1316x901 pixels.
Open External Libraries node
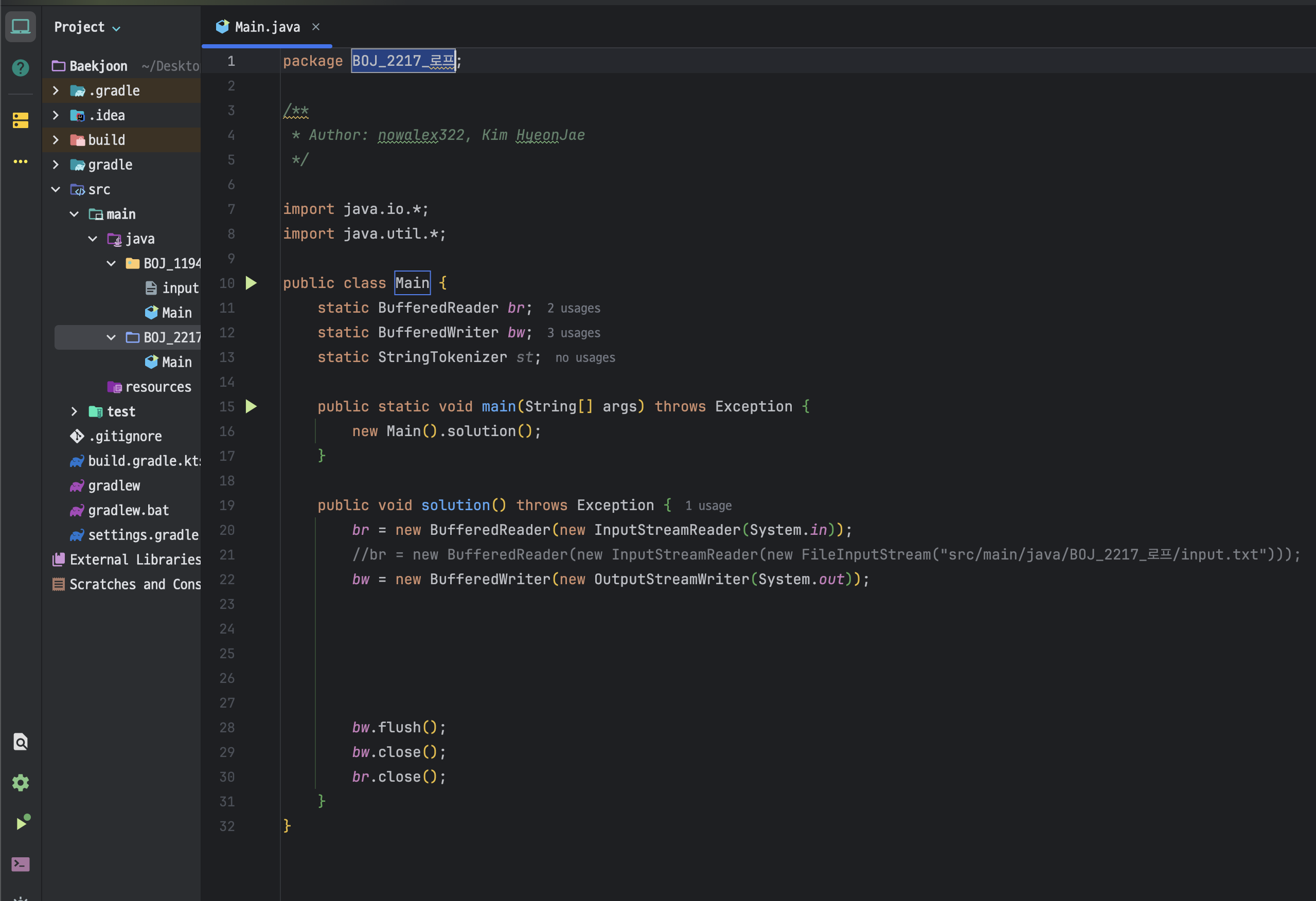click(x=135, y=560)
